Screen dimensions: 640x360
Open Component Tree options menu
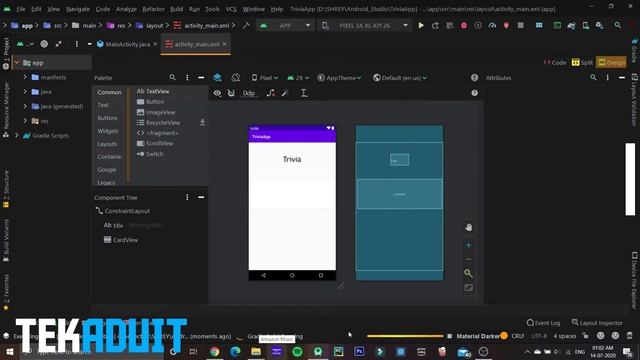(187, 197)
